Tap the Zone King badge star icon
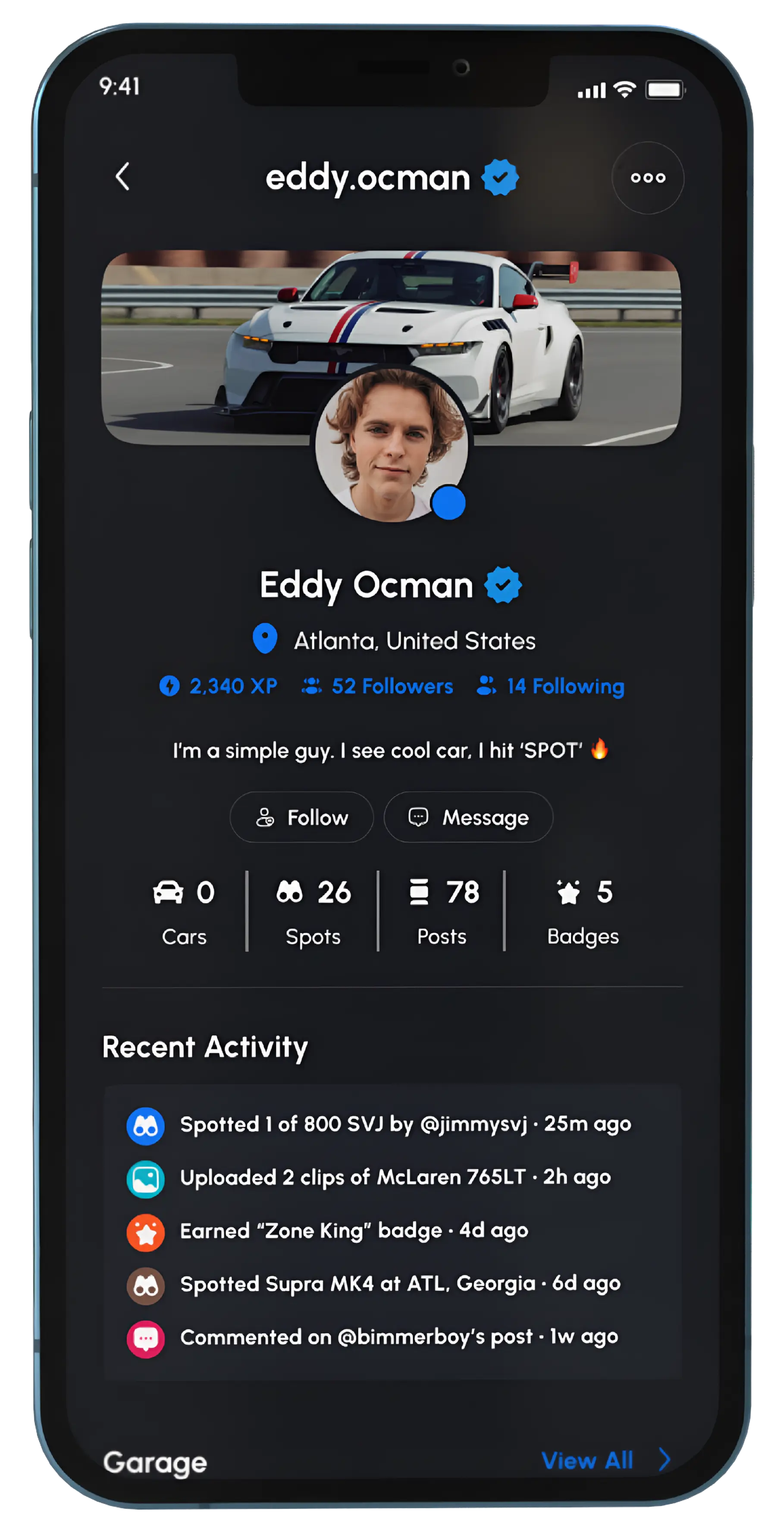Image resolution: width=784 pixels, height=1532 pixels. click(146, 1232)
